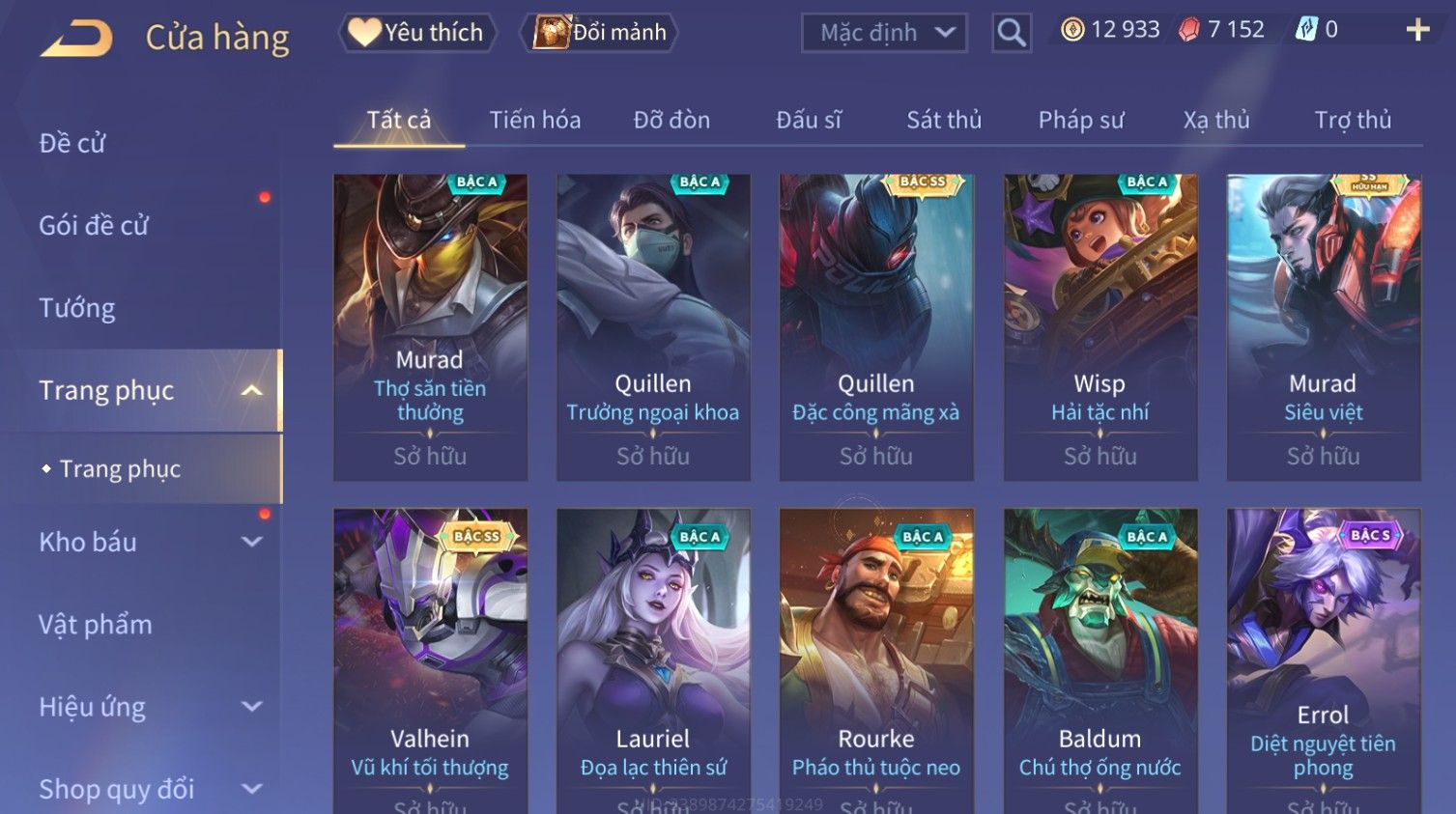Viewport: 1456px width, 814px height.
Task: Expand the Kho báu sidebar menu
Action: pyautogui.click(x=252, y=542)
